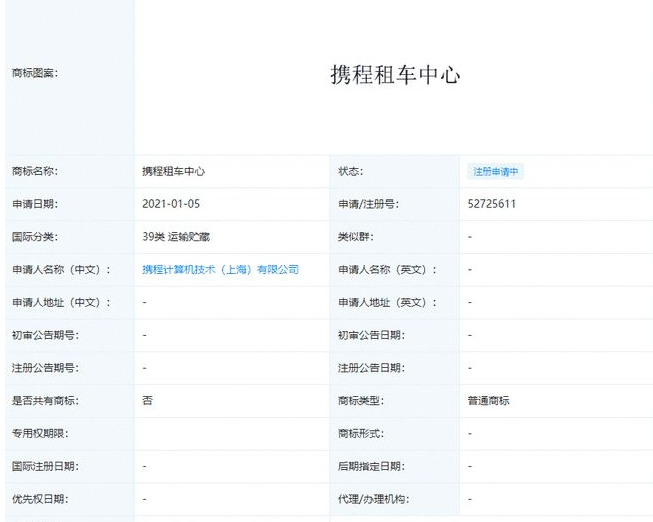The height and width of the screenshot is (522, 653).
Task: Click the 是否共有商标 label
Action: tap(45, 401)
